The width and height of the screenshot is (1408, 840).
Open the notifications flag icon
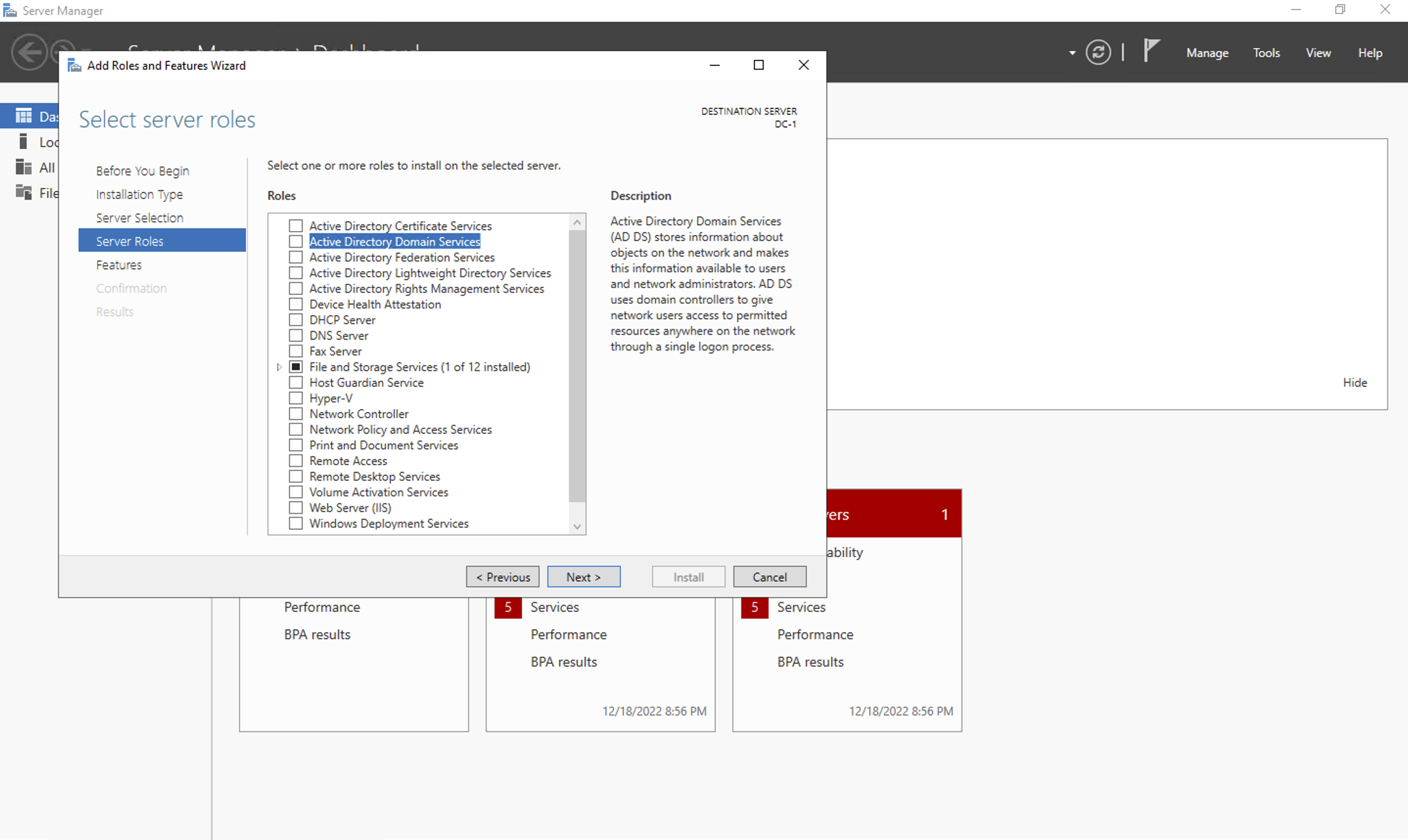[1151, 51]
